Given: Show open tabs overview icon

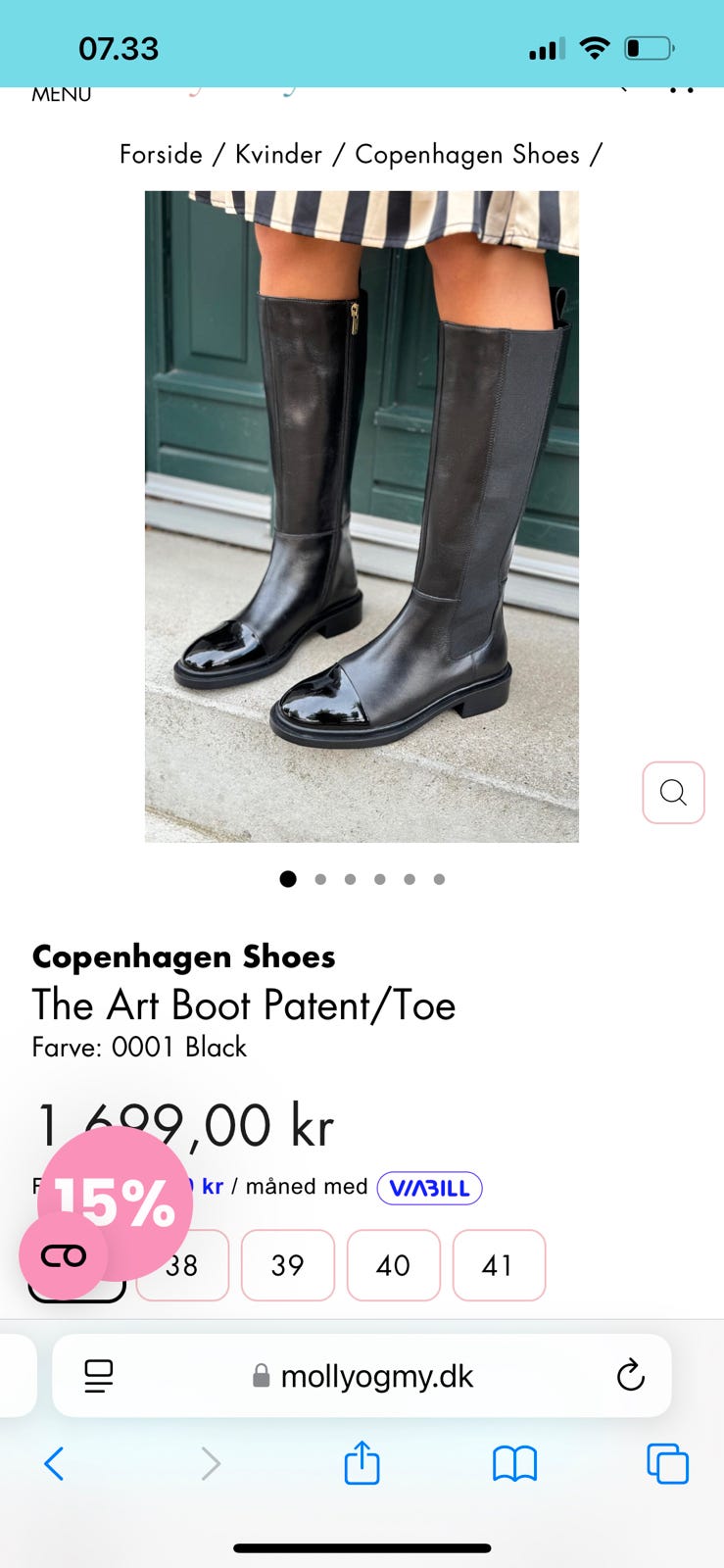Looking at the screenshot, I should click(667, 1464).
